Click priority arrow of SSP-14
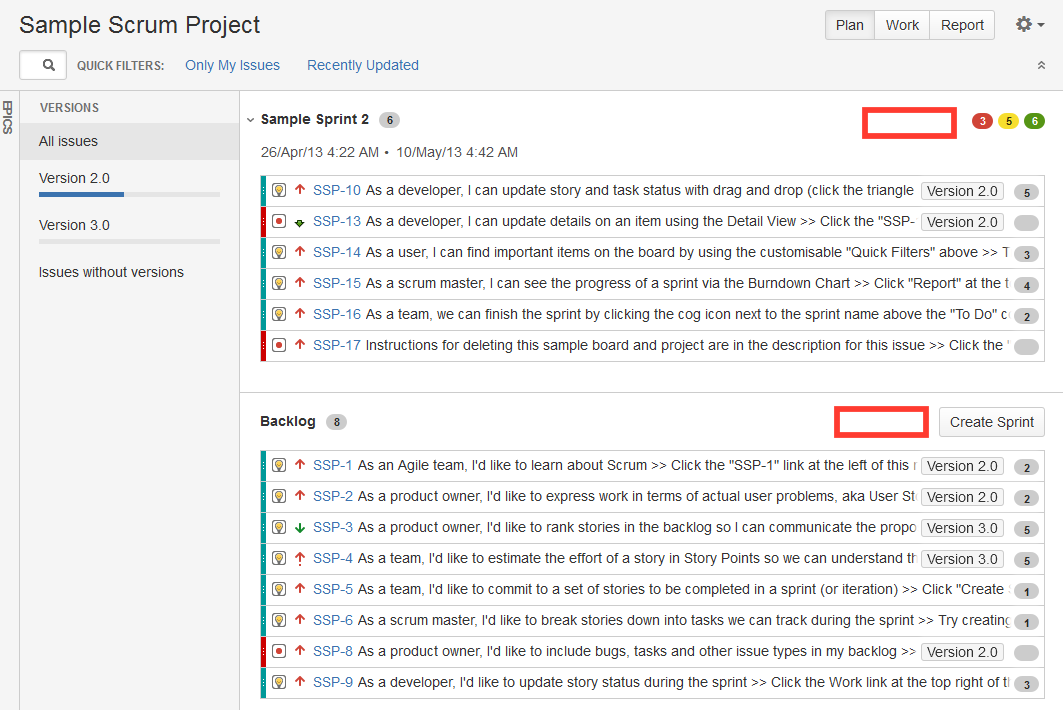This screenshot has width=1063, height=710. click(x=300, y=252)
